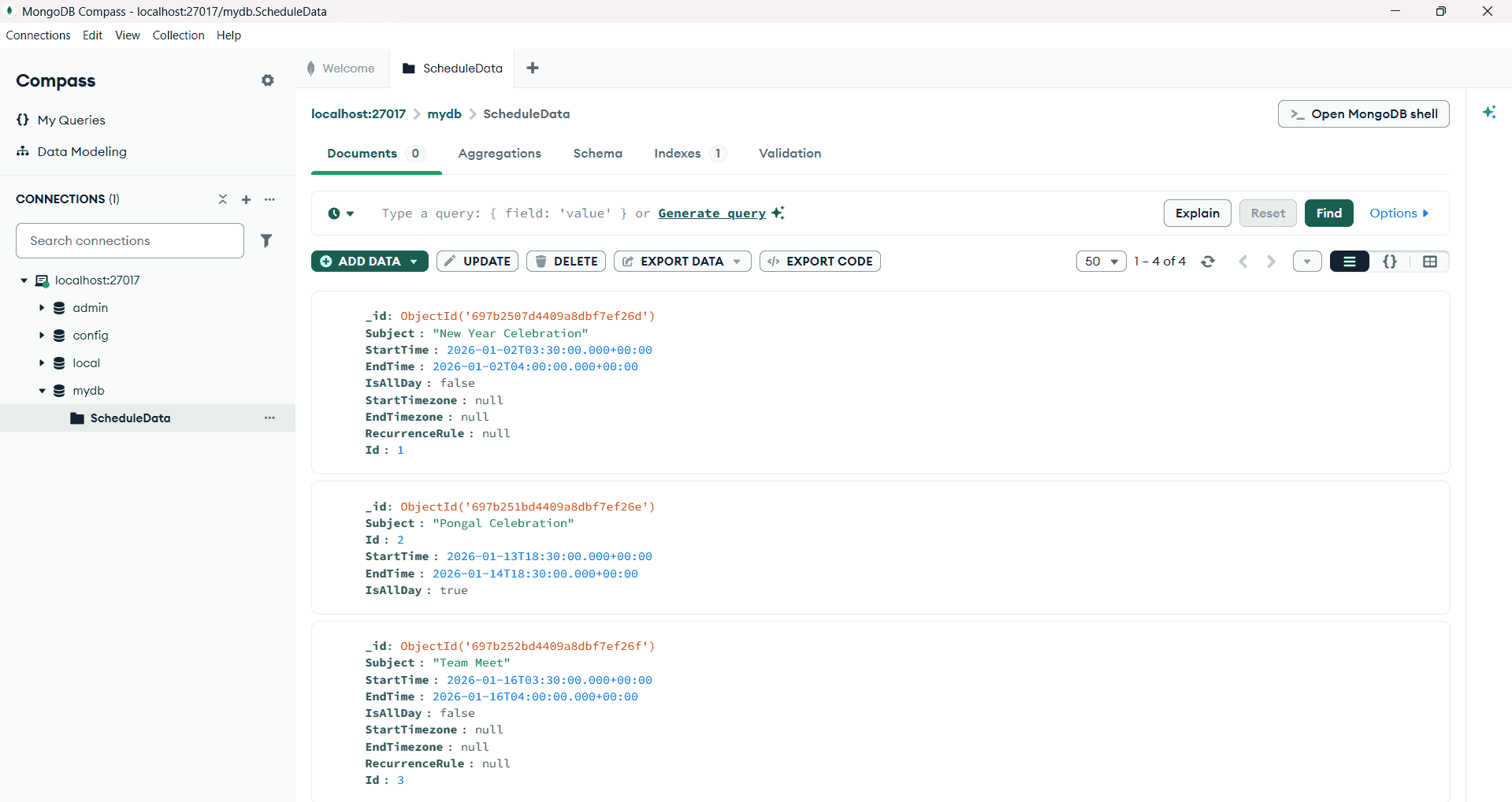Open query history clock icon

(340, 213)
